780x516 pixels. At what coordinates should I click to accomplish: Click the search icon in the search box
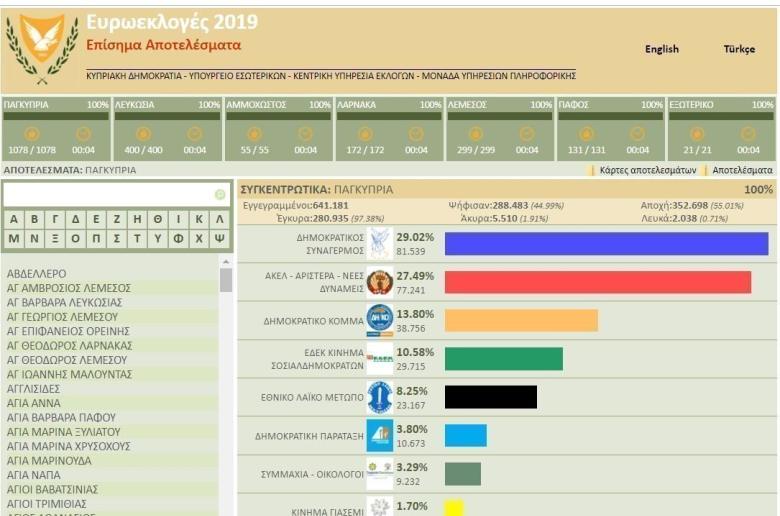pos(220,195)
